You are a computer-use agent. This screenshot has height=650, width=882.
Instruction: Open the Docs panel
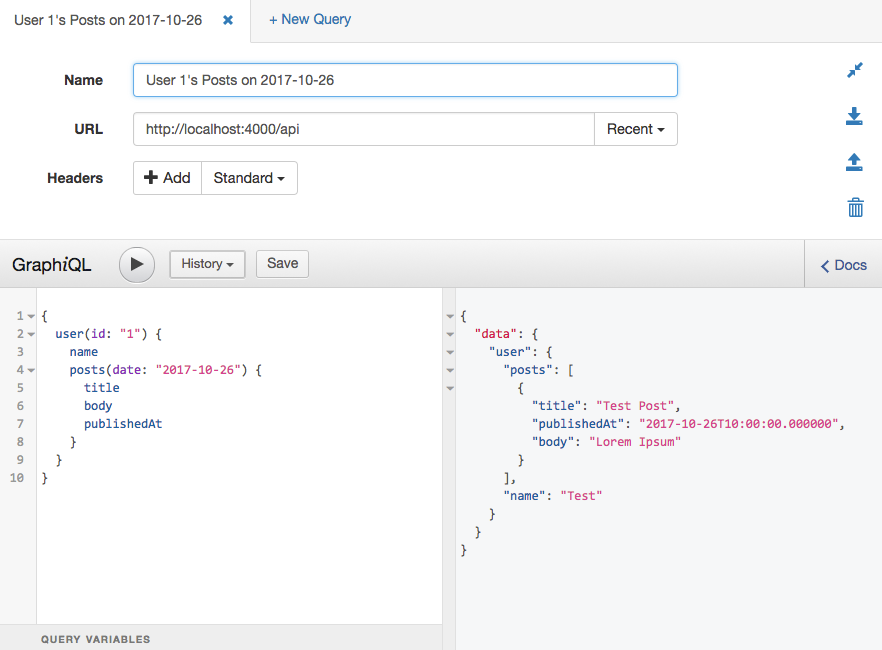pyautogui.click(x=843, y=265)
